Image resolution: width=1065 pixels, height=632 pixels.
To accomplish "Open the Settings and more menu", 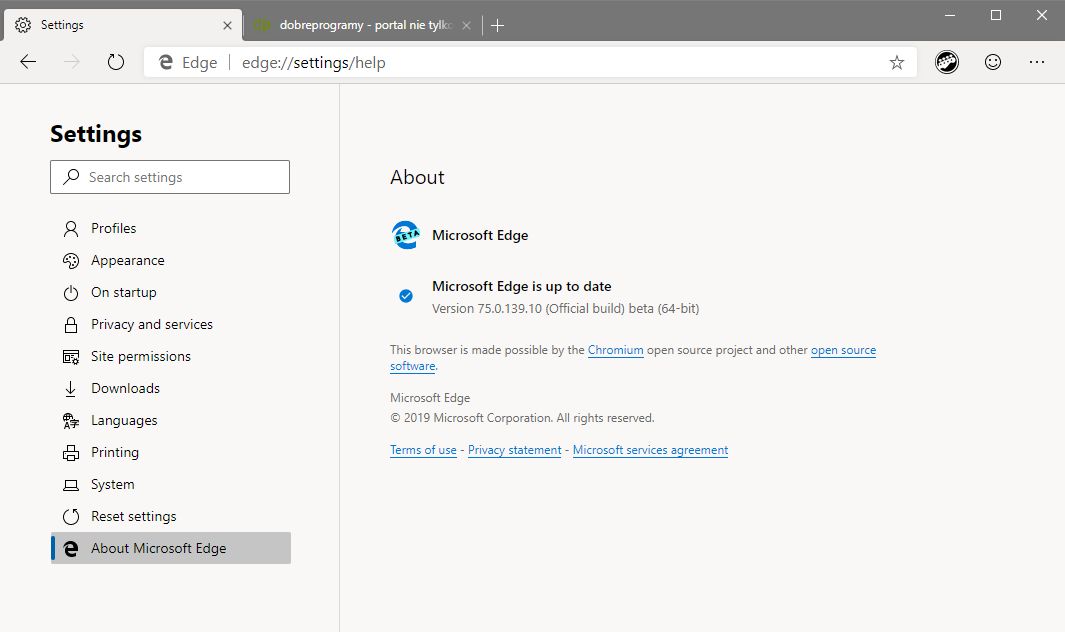I will pos(1037,61).
